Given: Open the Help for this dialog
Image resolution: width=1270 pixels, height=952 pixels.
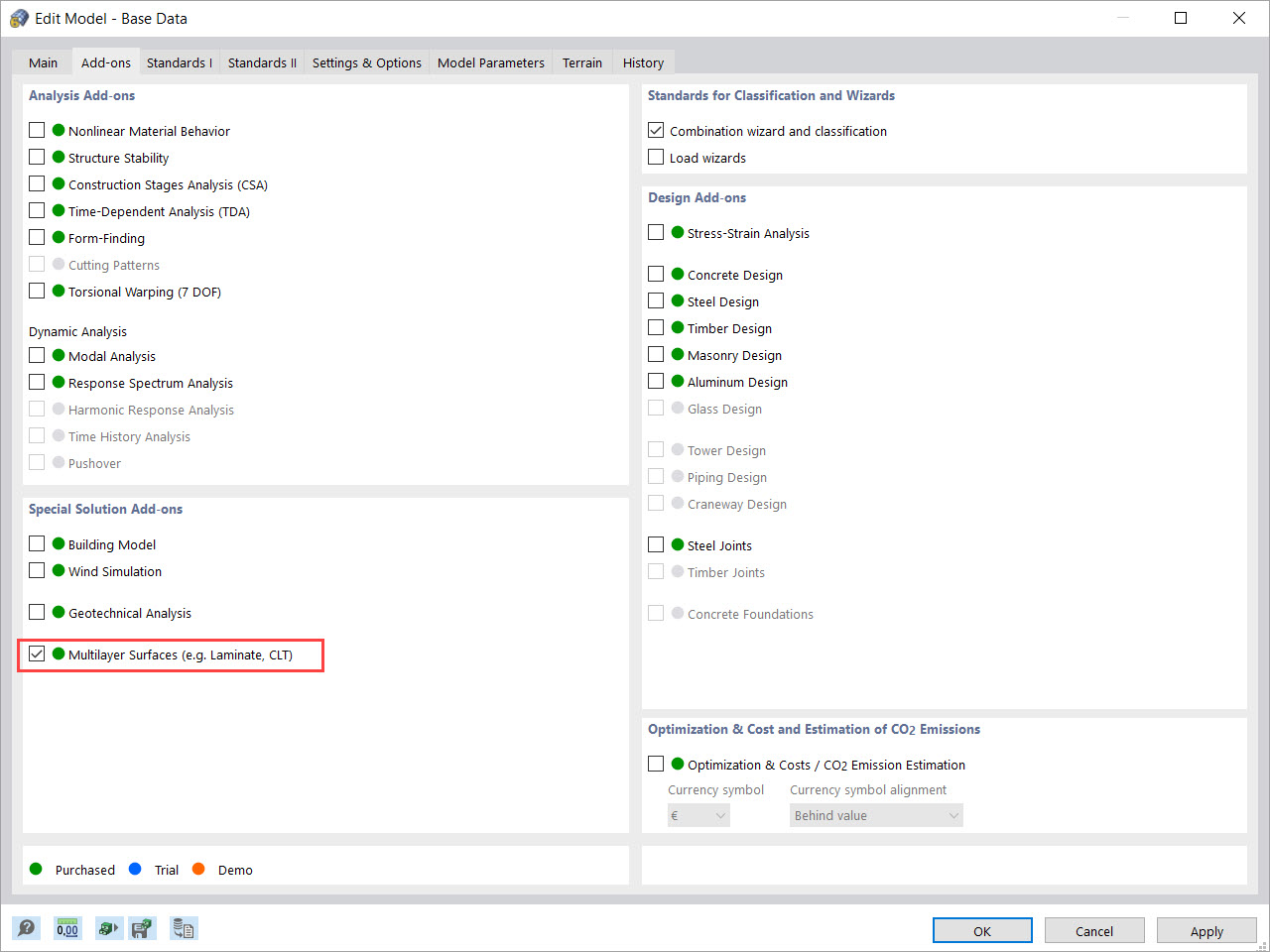Looking at the screenshot, I should pyautogui.click(x=27, y=928).
